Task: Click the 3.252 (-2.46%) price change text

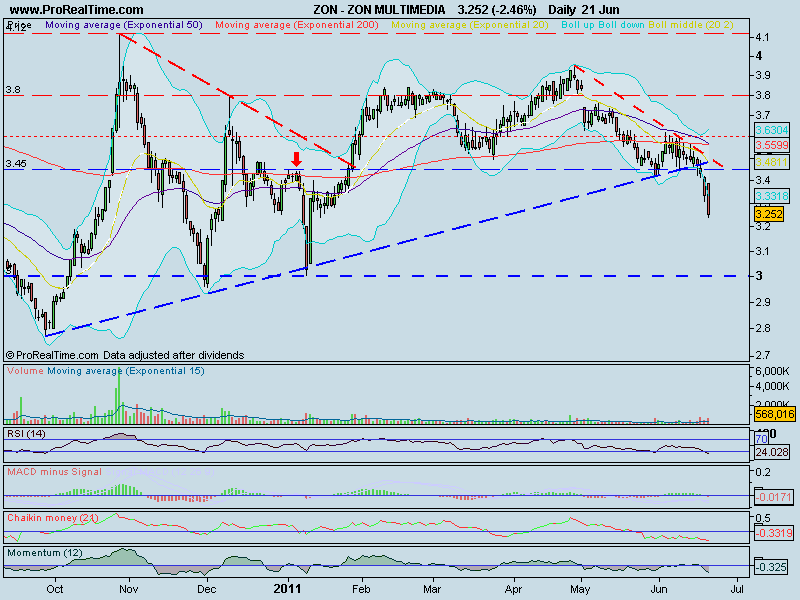Action: (x=496, y=10)
